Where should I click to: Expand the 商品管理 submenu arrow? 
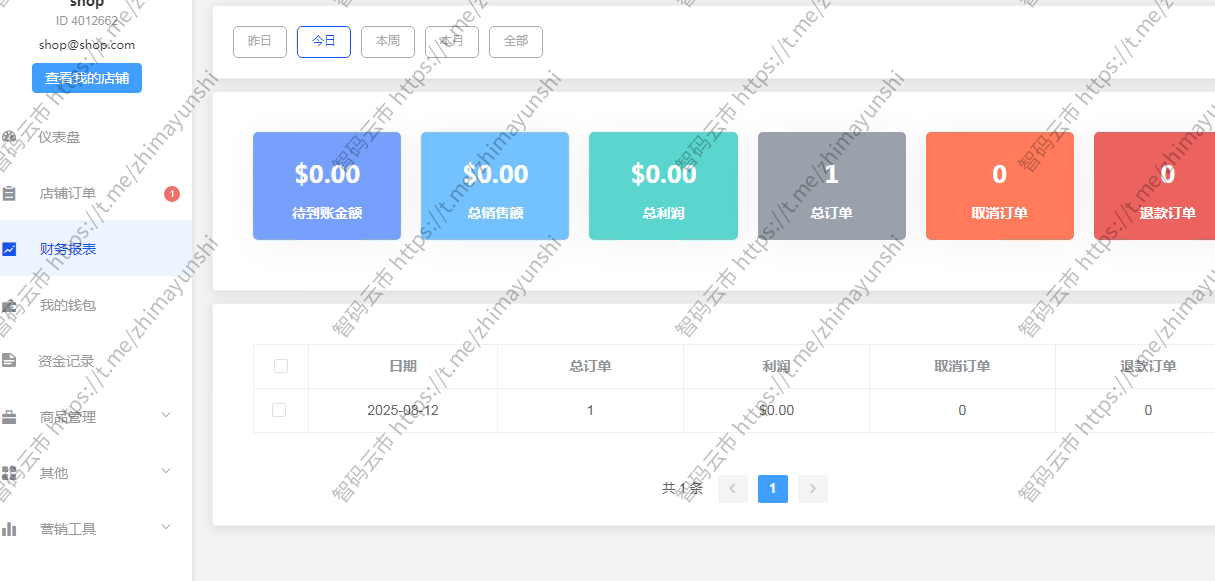[x=166, y=415]
